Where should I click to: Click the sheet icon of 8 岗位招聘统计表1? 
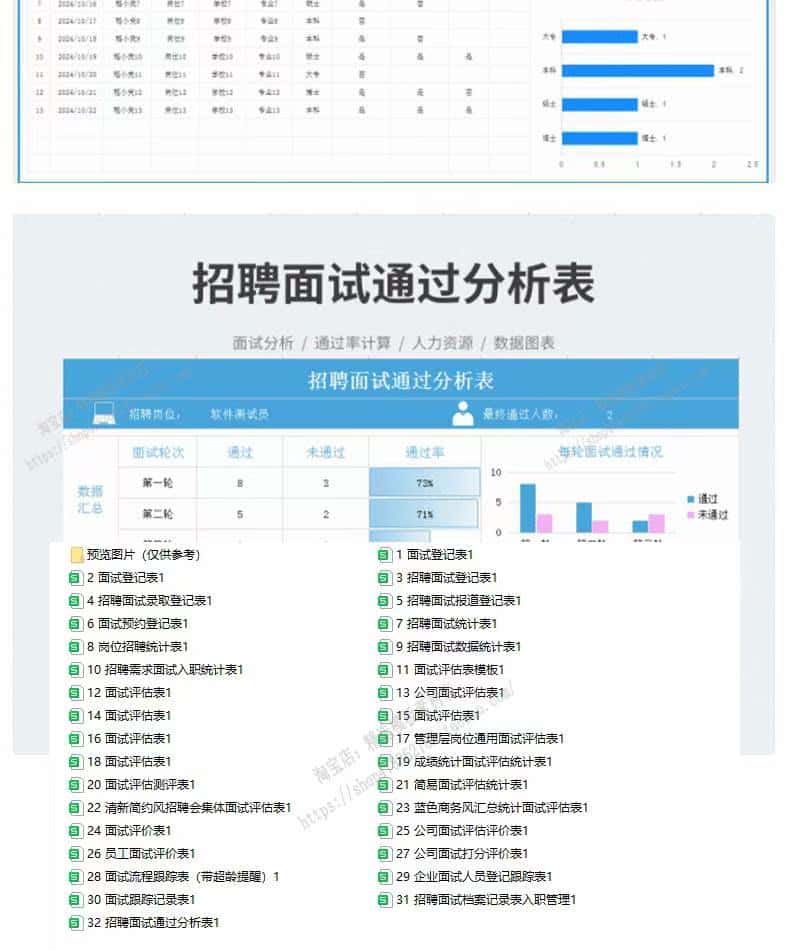75,646
